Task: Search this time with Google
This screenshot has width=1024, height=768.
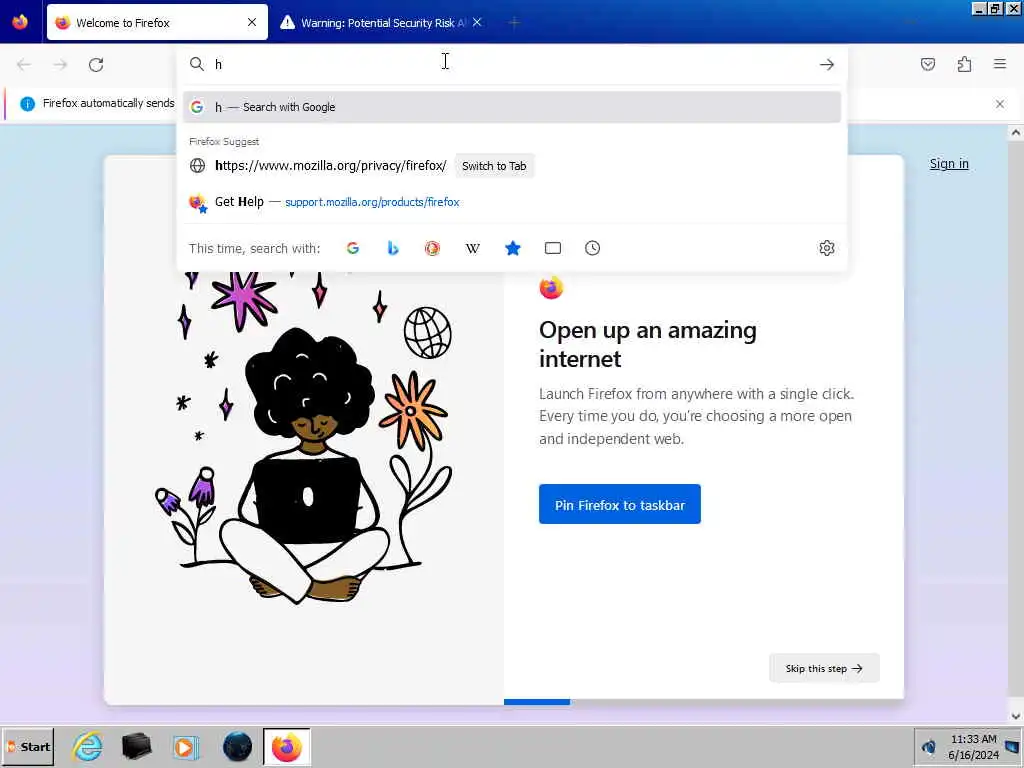Action: coord(353,248)
